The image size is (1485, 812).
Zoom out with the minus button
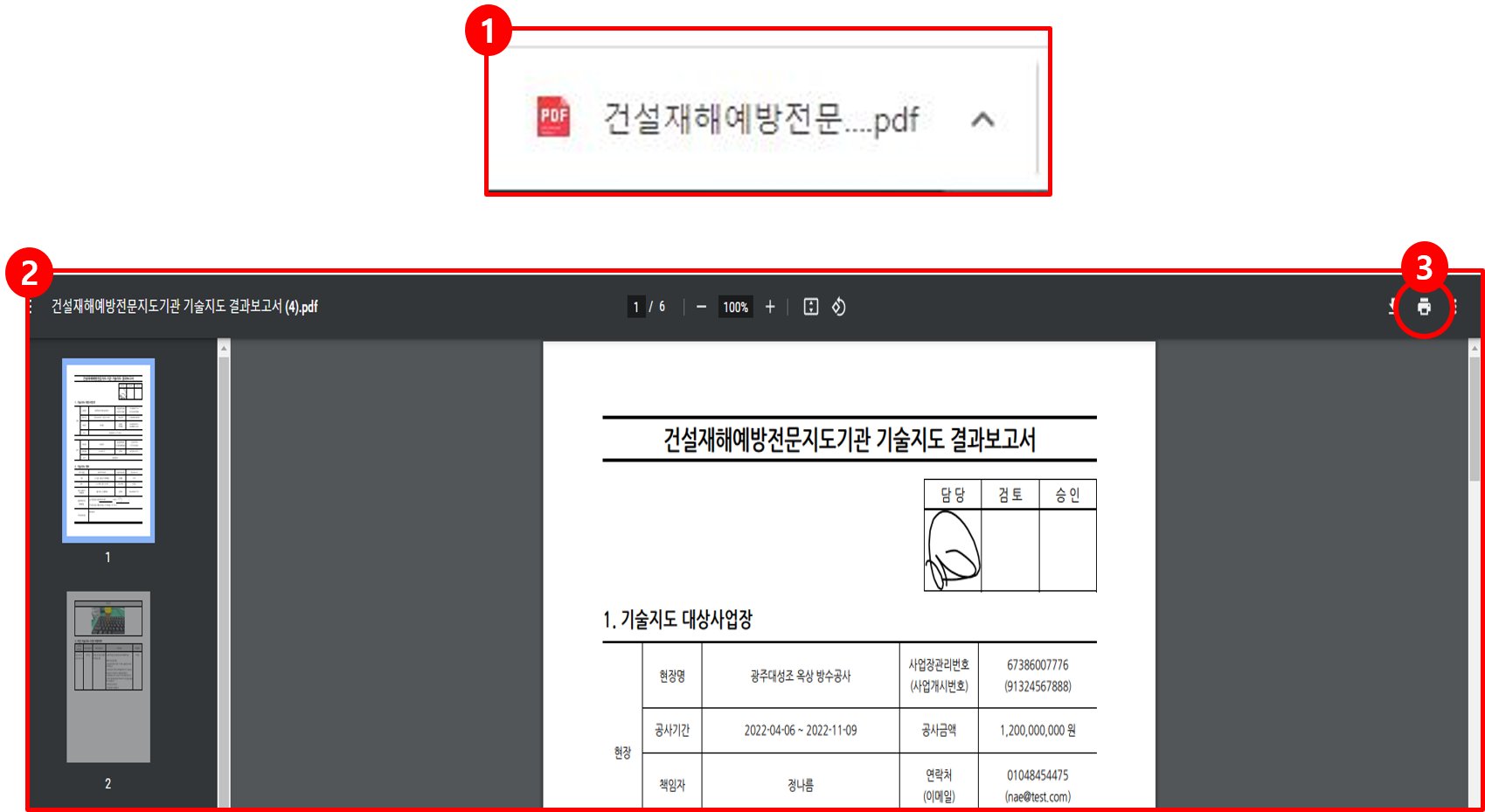(701, 307)
